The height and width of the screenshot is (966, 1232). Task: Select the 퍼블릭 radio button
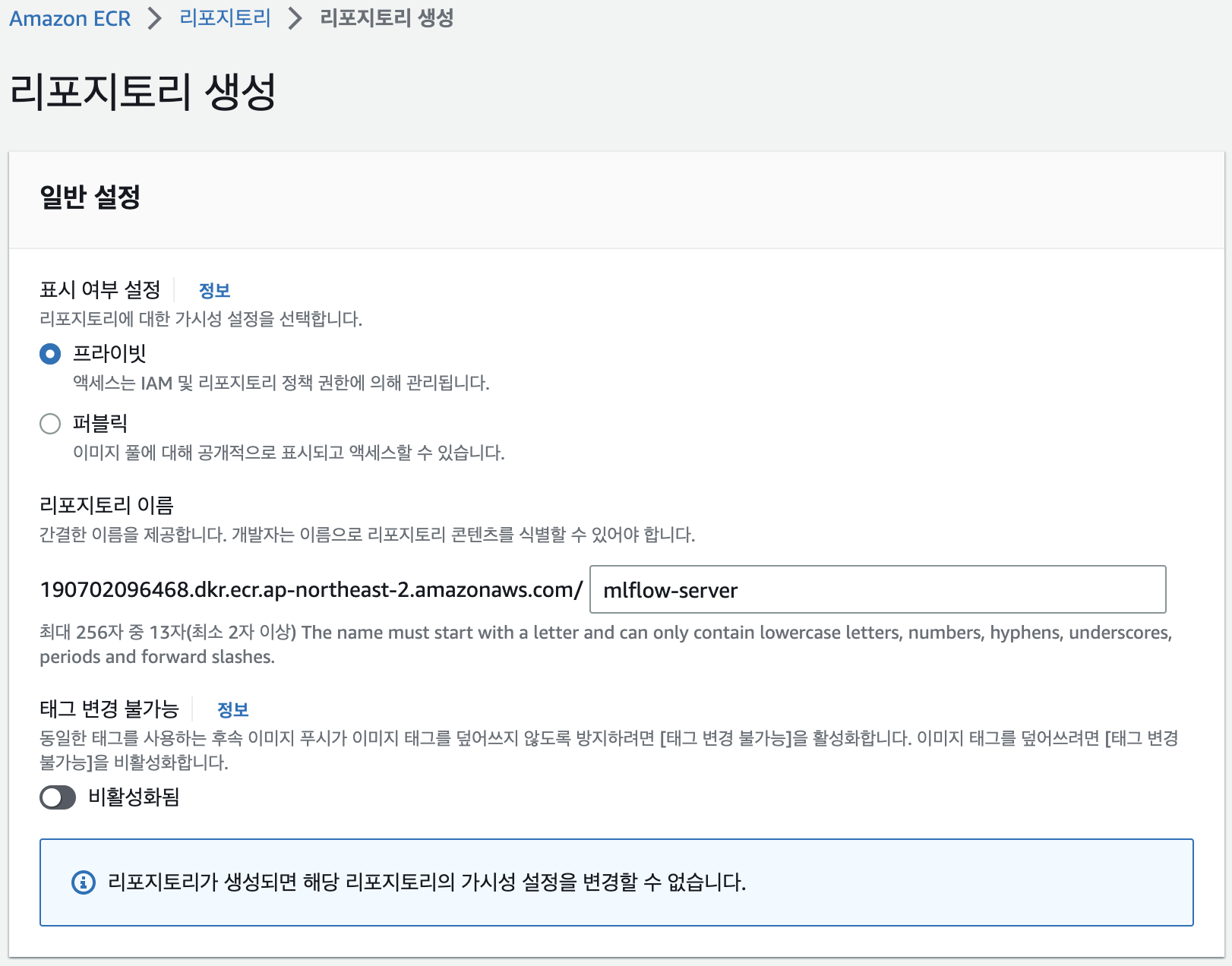(x=50, y=424)
